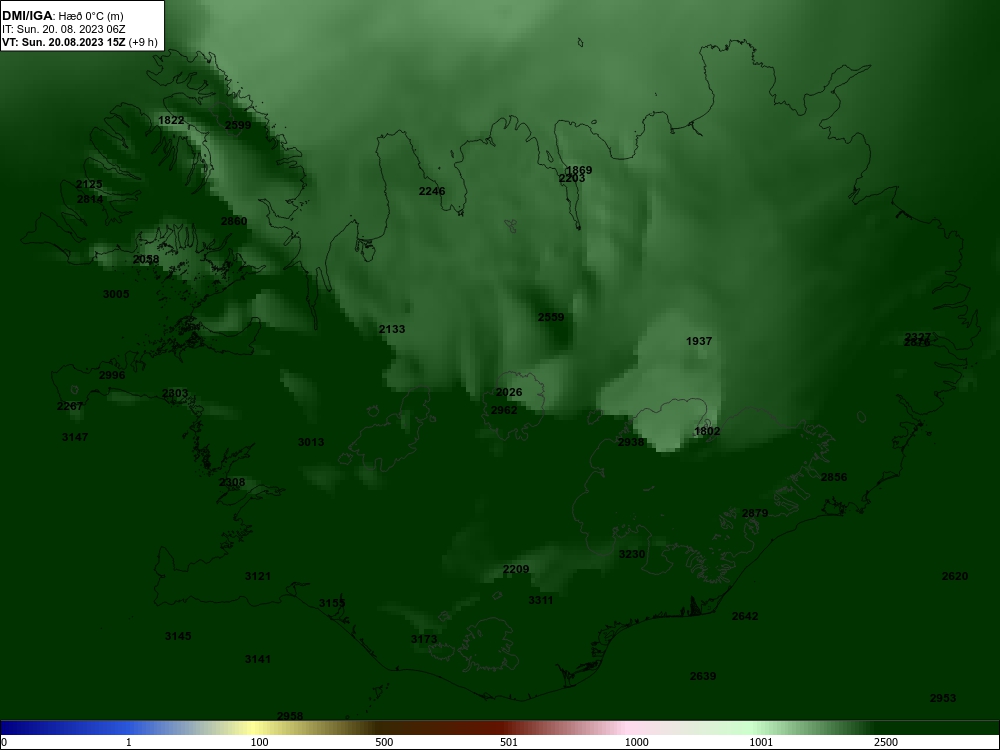This screenshot has width=1000, height=750.
Task: Click the yellow color scale segment near 100
Action: click(x=255, y=728)
